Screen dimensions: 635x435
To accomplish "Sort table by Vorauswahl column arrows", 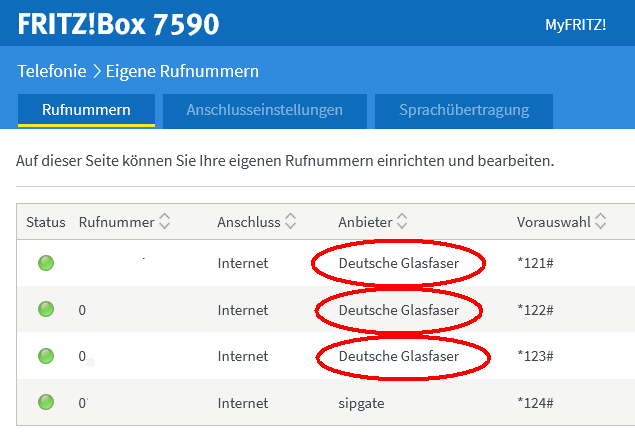I will click(x=600, y=221).
